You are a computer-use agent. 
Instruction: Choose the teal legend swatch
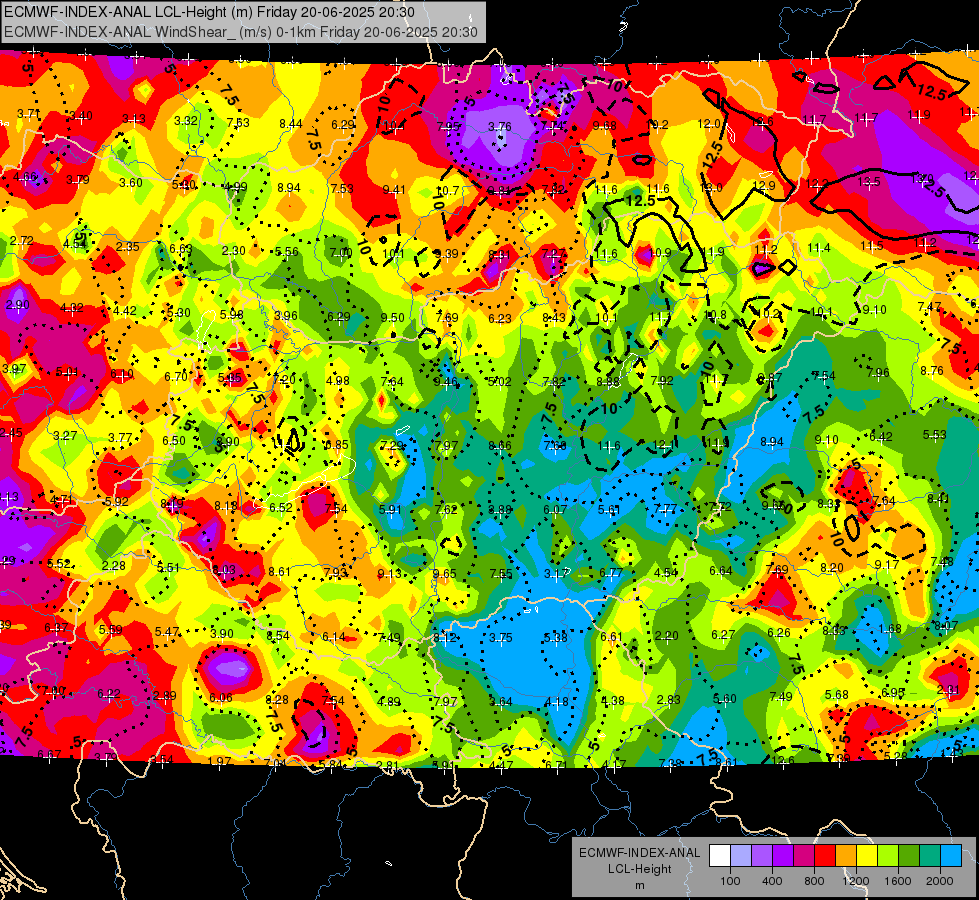click(930, 856)
